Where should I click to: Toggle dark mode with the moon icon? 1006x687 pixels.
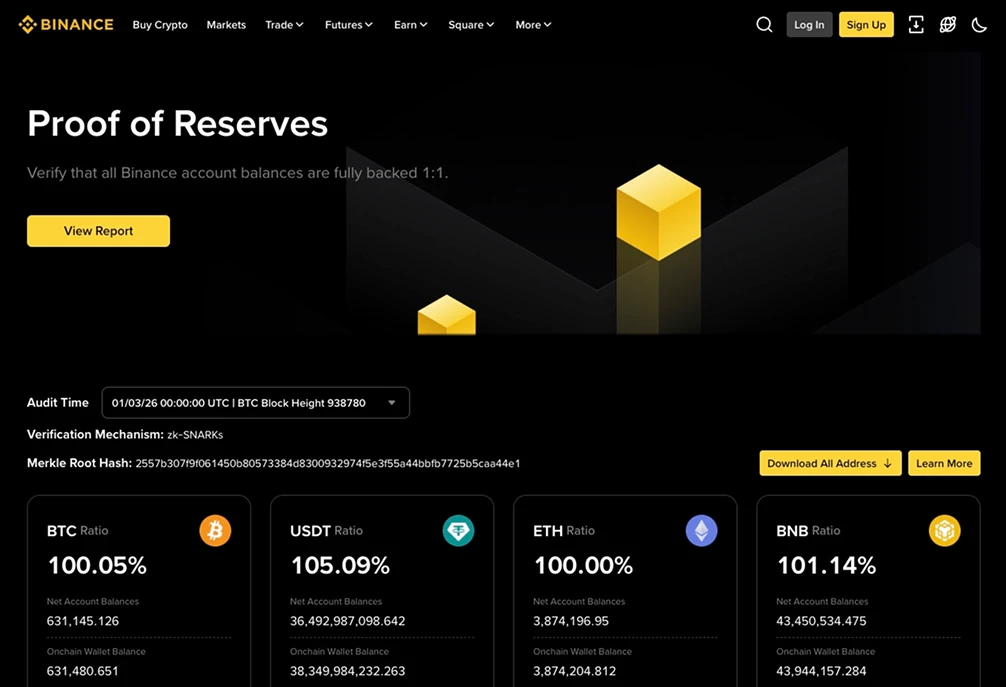[979, 24]
